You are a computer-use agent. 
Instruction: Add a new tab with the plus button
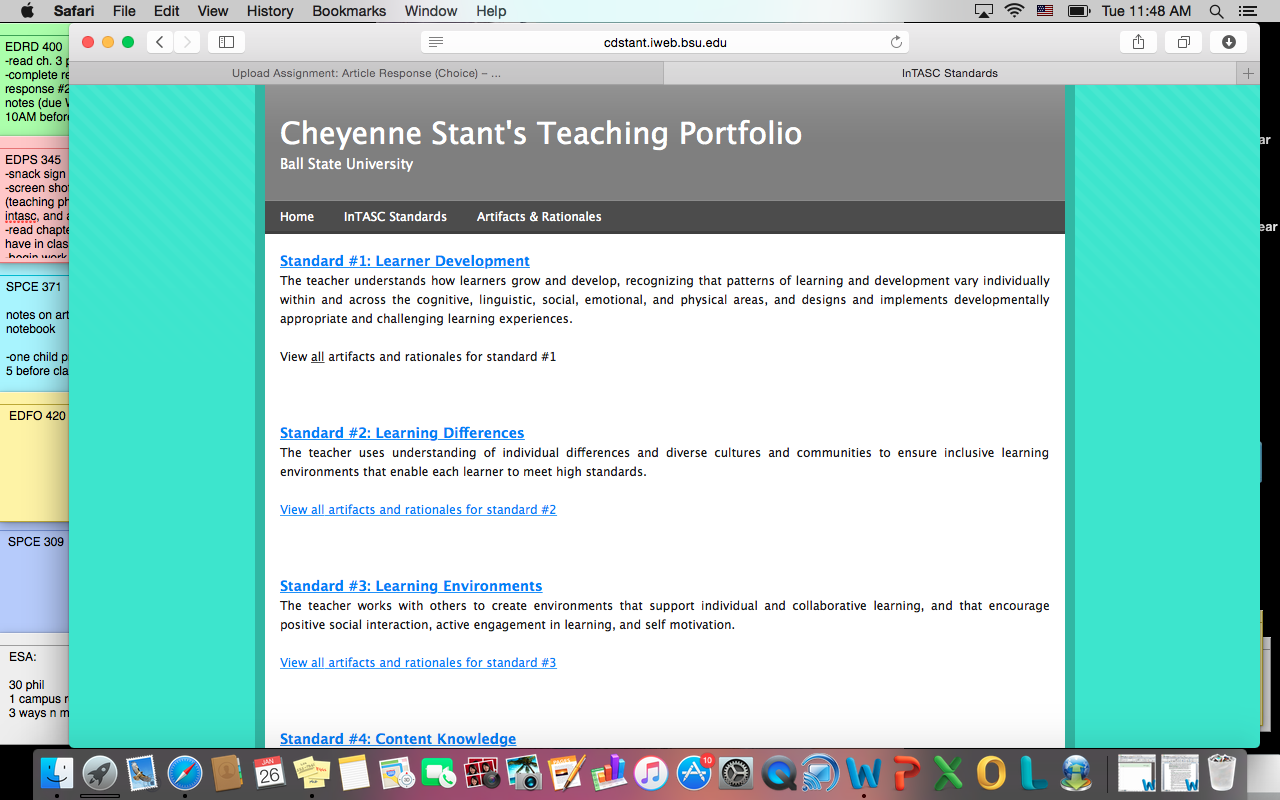[x=1247, y=73]
